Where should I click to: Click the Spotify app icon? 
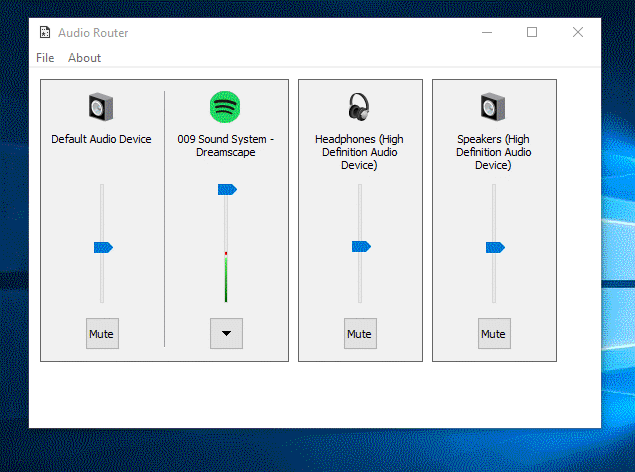point(225,106)
